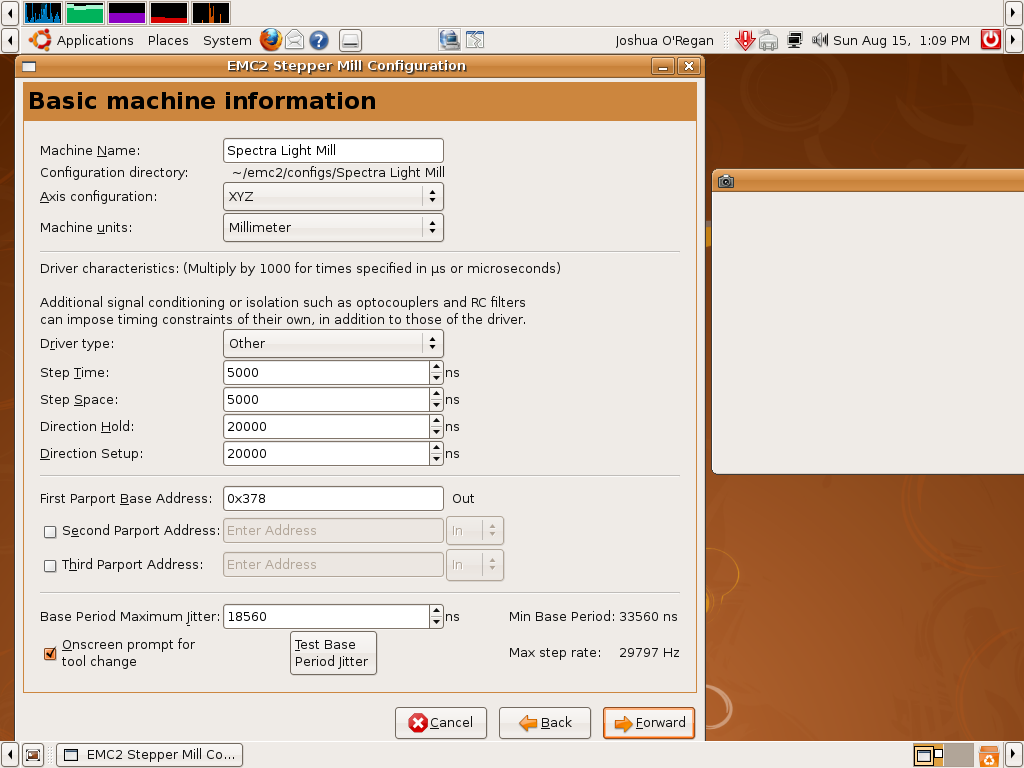Click the Show Desktop icon in bottom panel

pyautogui.click(x=33, y=755)
